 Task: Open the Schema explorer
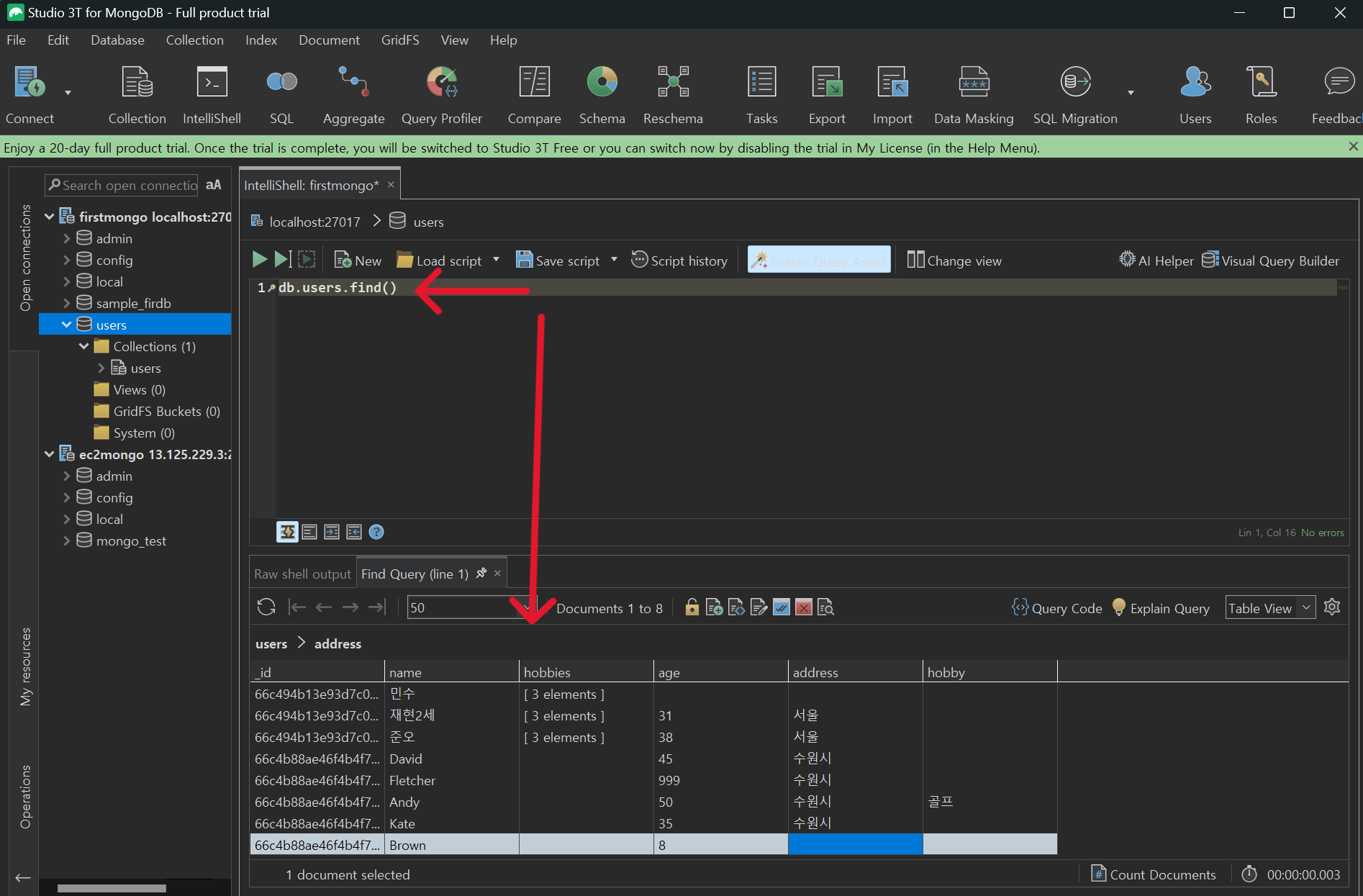pyautogui.click(x=602, y=95)
